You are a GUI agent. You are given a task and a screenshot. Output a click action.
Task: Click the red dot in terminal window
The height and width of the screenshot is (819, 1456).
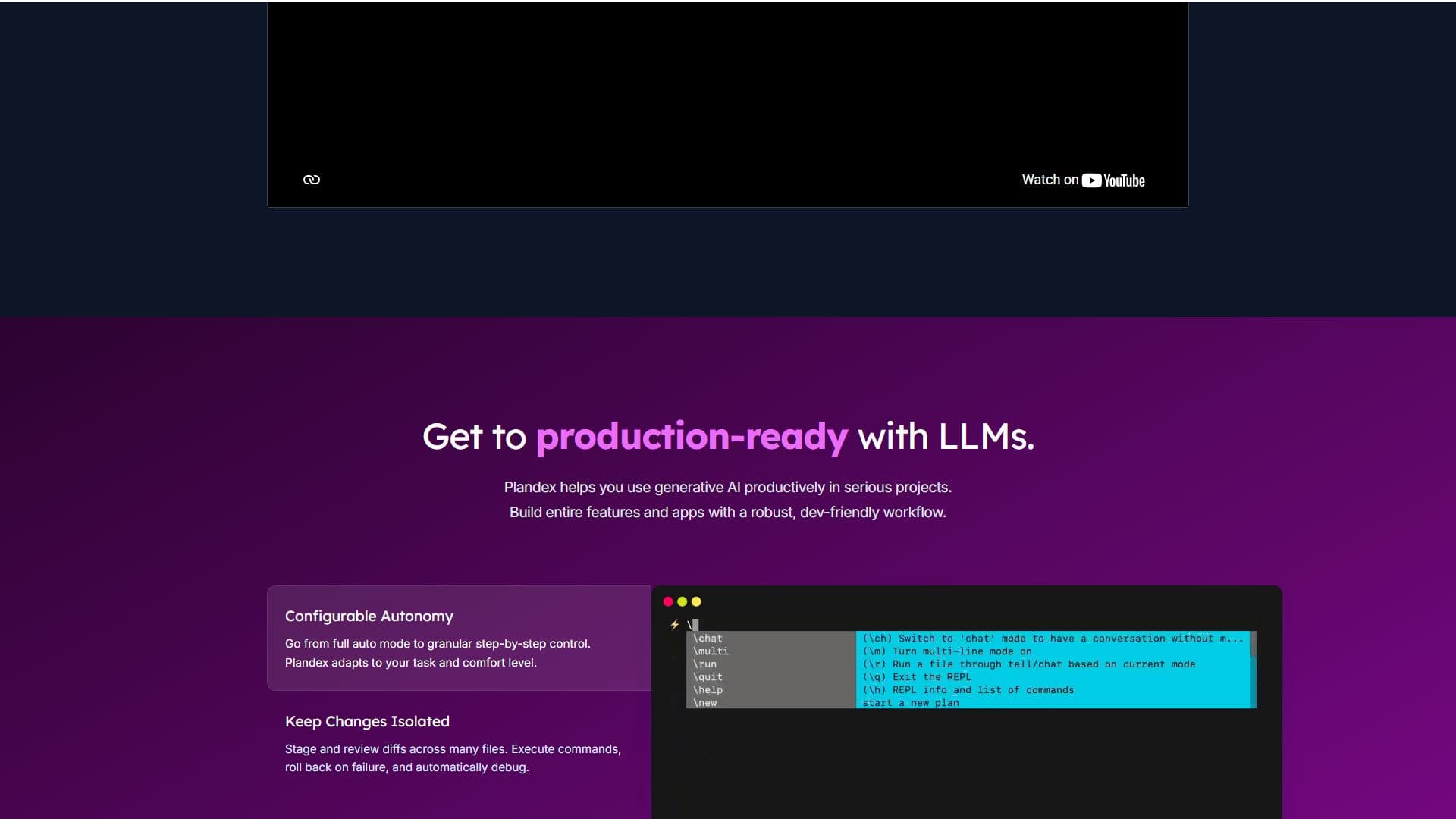[668, 601]
